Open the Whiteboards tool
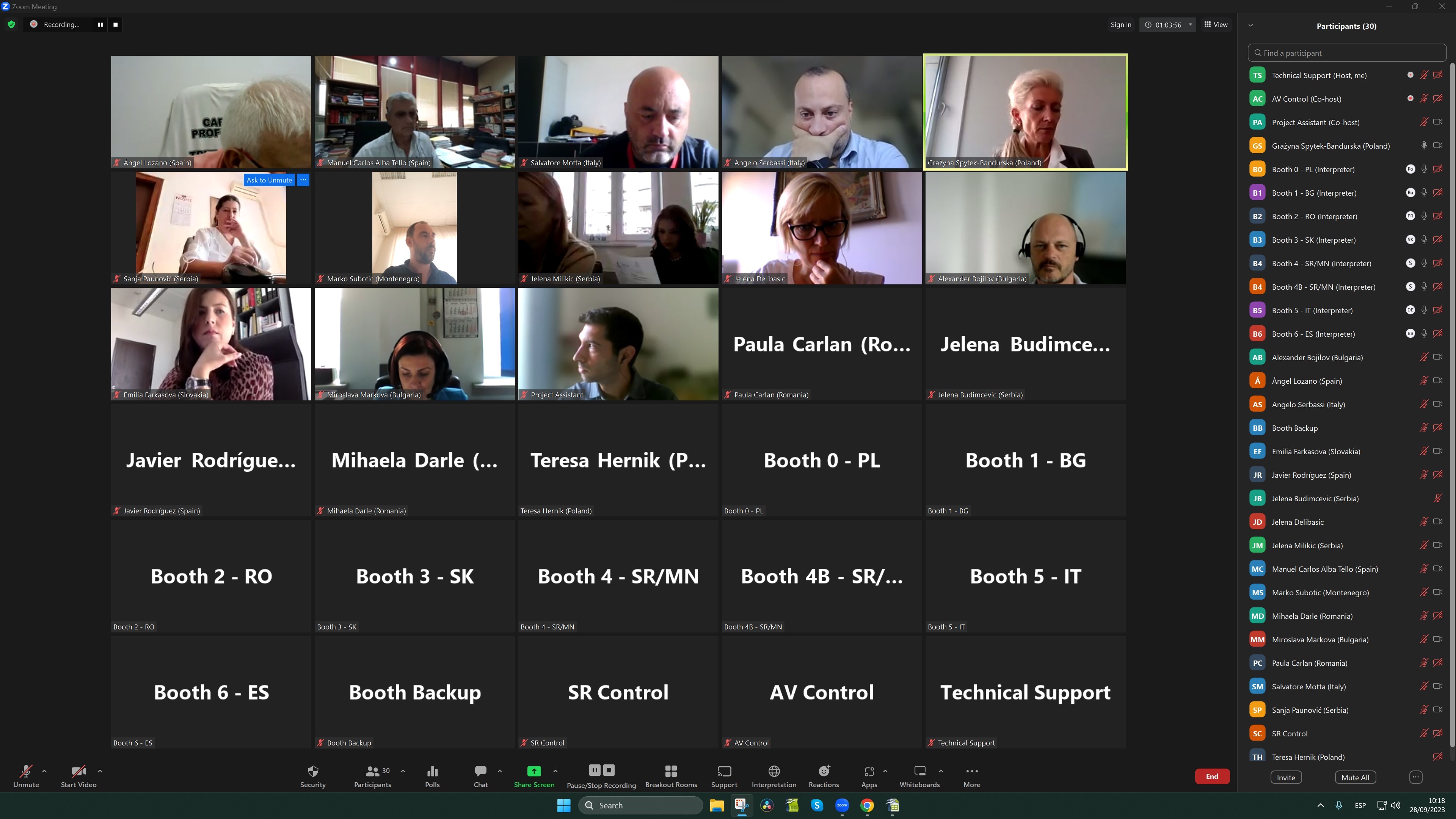 point(919,771)
